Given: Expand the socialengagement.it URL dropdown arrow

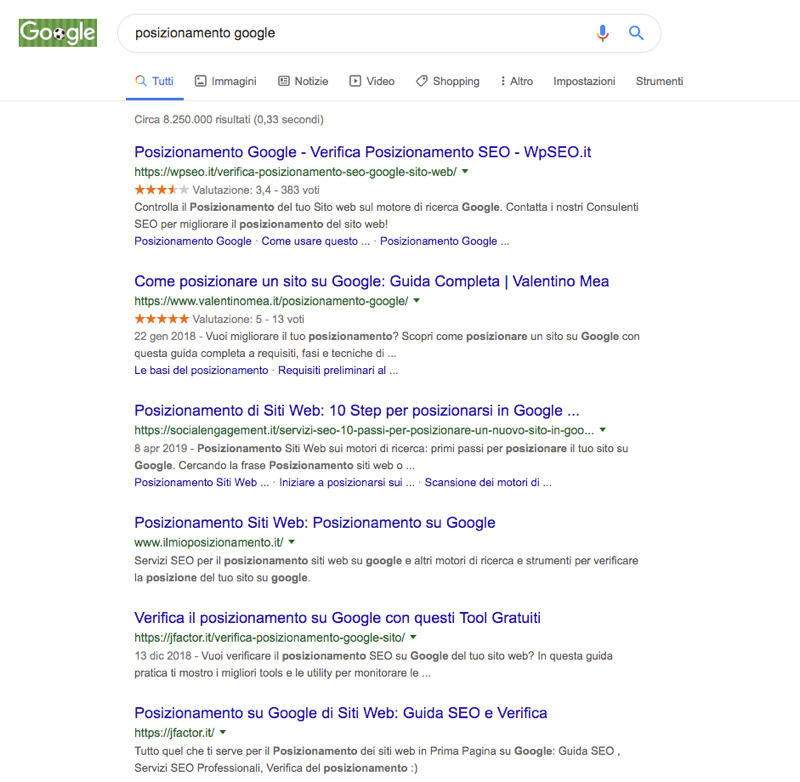Looking at the screenshot, I should coord(603,430).
